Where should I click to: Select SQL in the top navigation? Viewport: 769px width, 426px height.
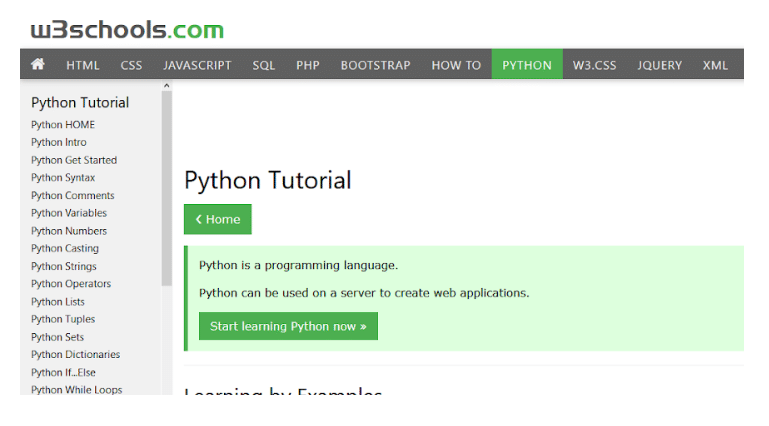tap(264, 65)
